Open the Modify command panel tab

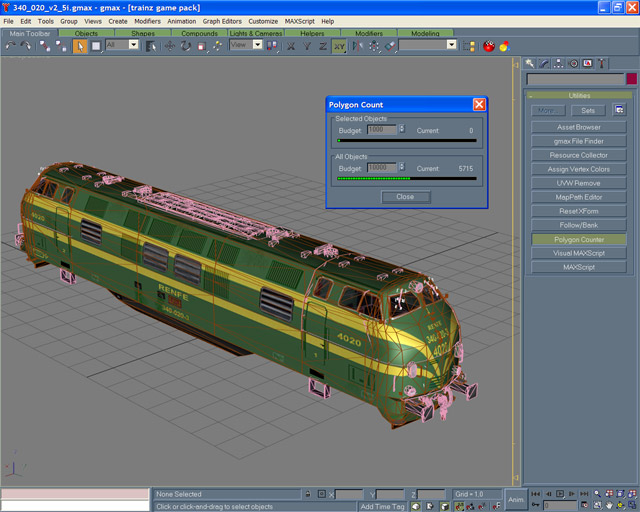(545, 63)
